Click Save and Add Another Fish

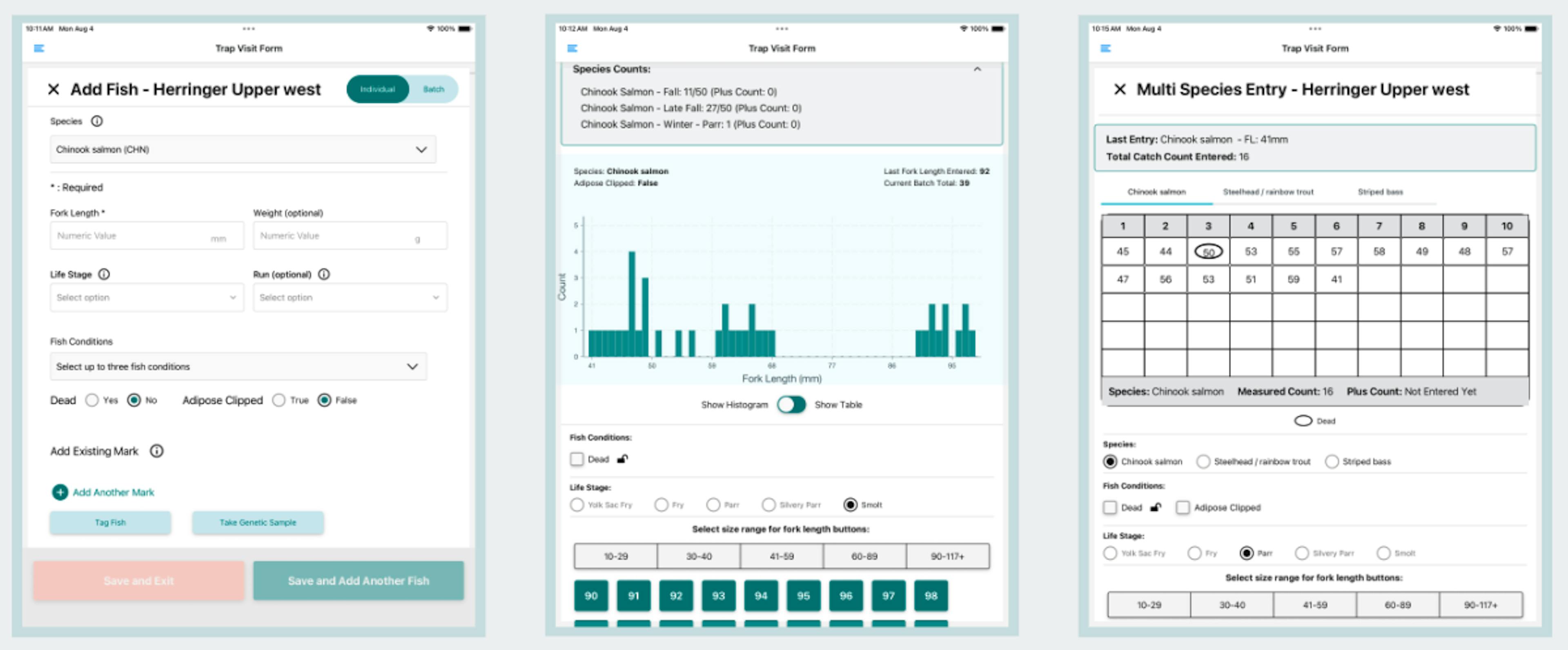click(x=358, y=581)
